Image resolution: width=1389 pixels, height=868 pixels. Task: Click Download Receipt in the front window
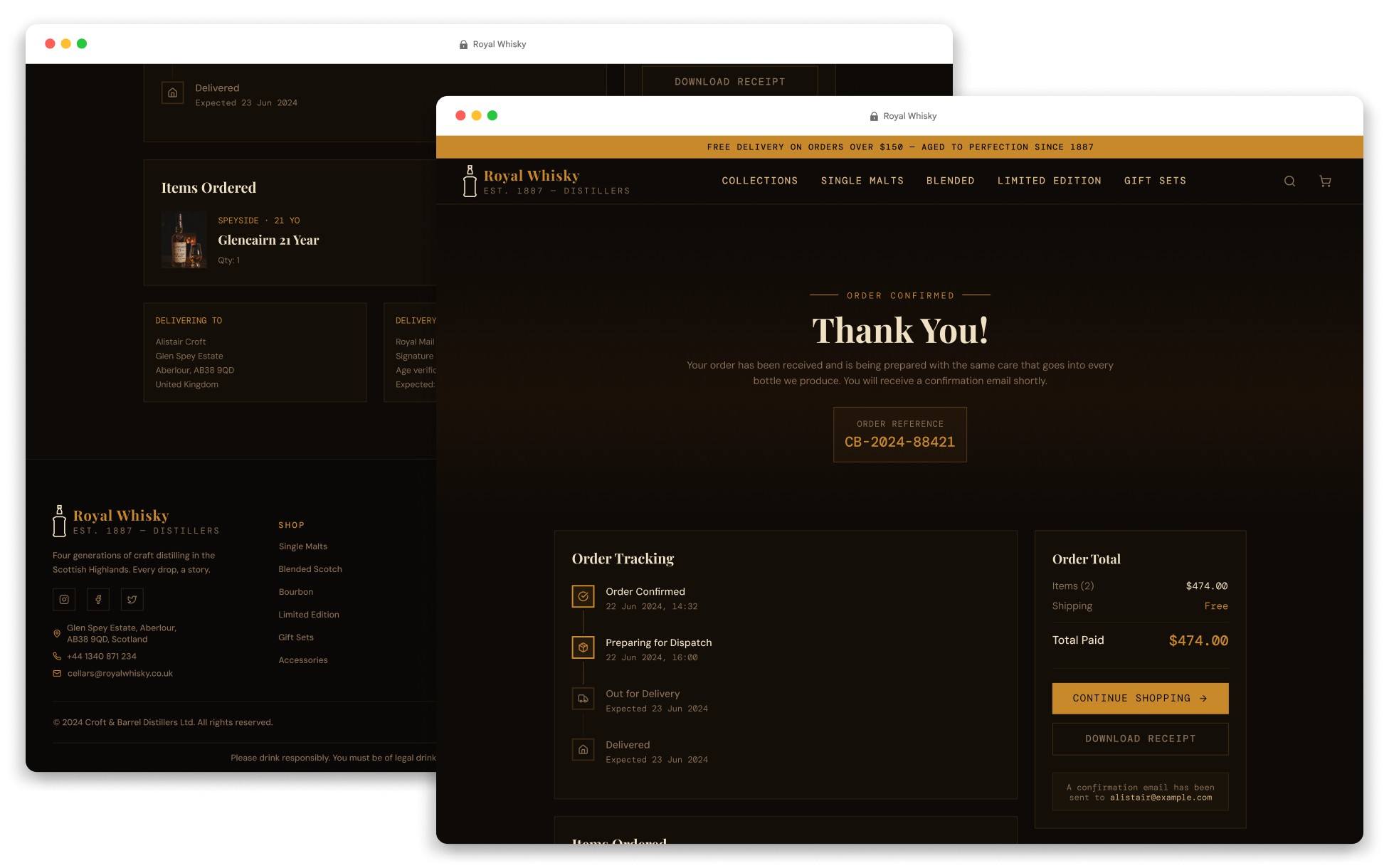[1141, 739]
